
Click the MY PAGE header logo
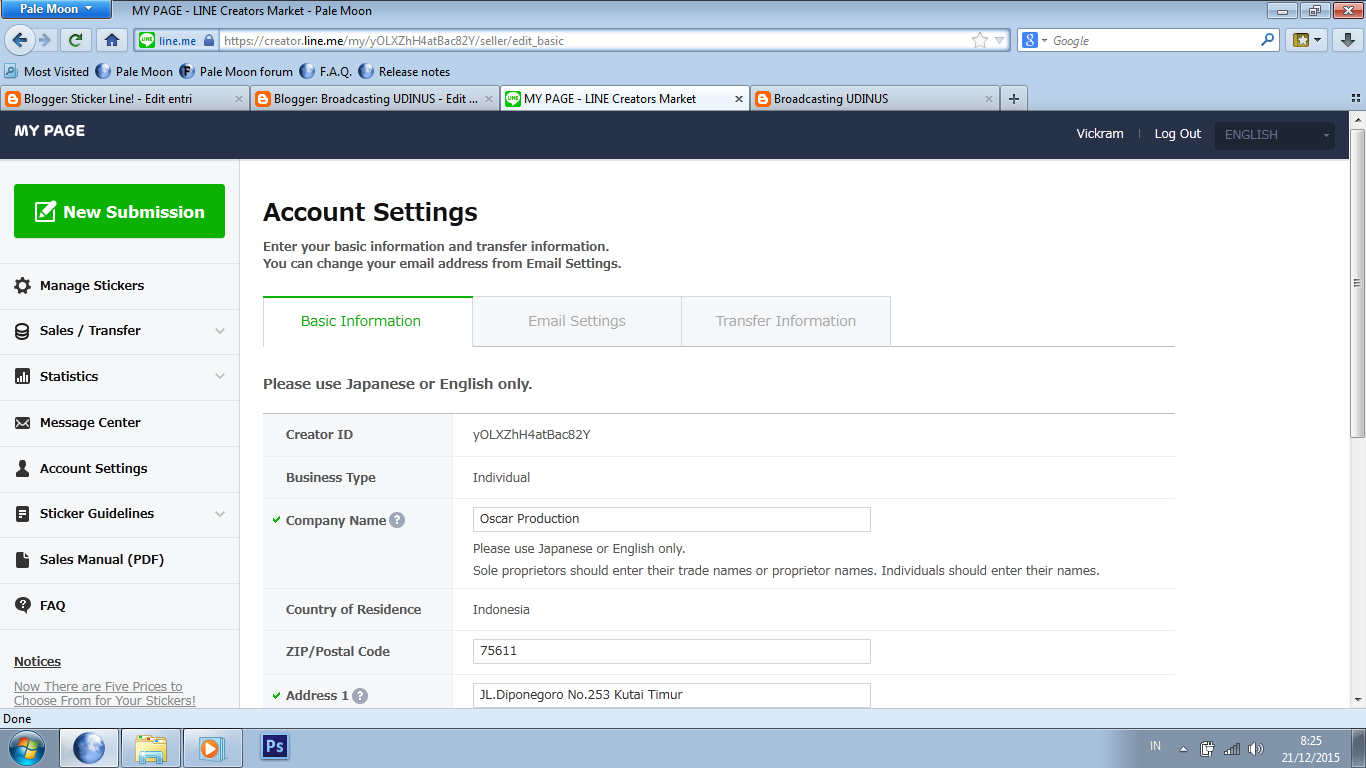(x=50, y=131)
